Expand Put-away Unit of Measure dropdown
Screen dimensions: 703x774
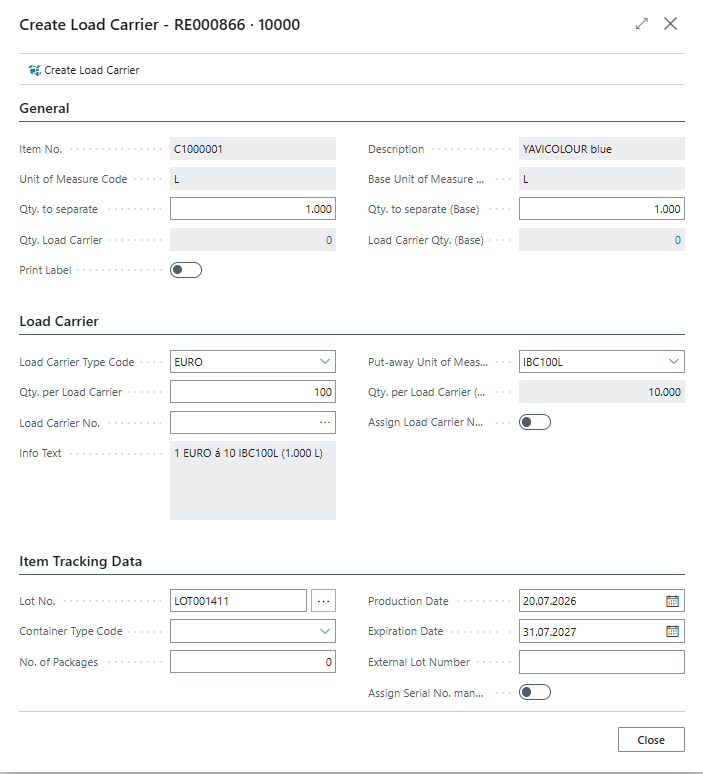coord(673,362)
